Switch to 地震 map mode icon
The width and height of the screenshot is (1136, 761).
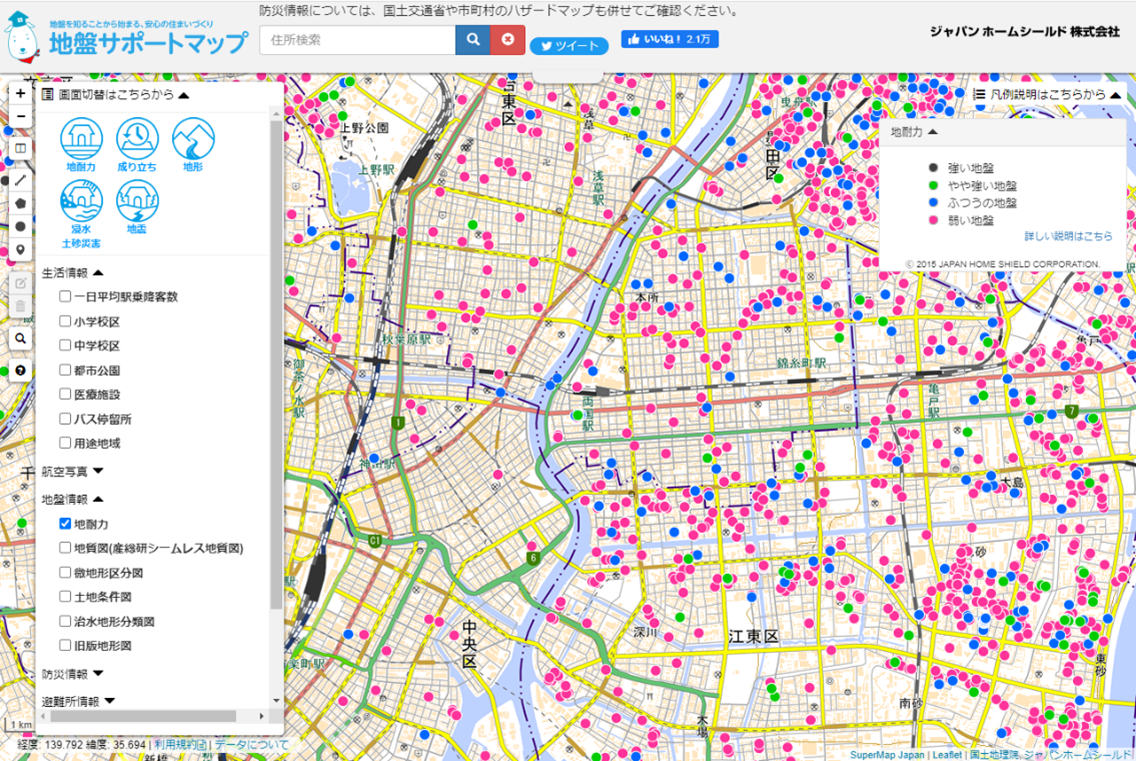[x=137, y=207]
